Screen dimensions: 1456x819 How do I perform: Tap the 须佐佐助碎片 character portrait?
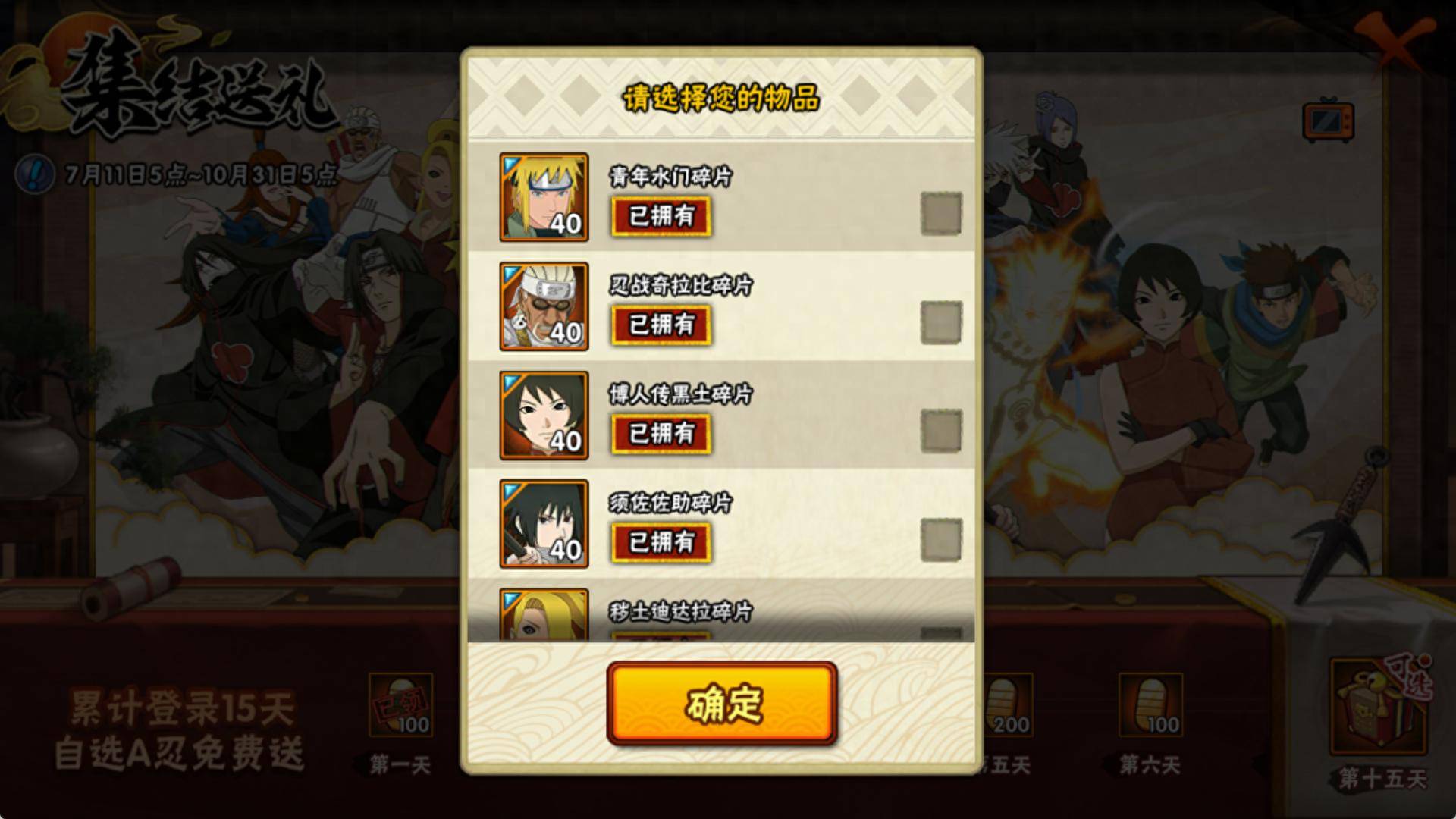pos(544,524)
